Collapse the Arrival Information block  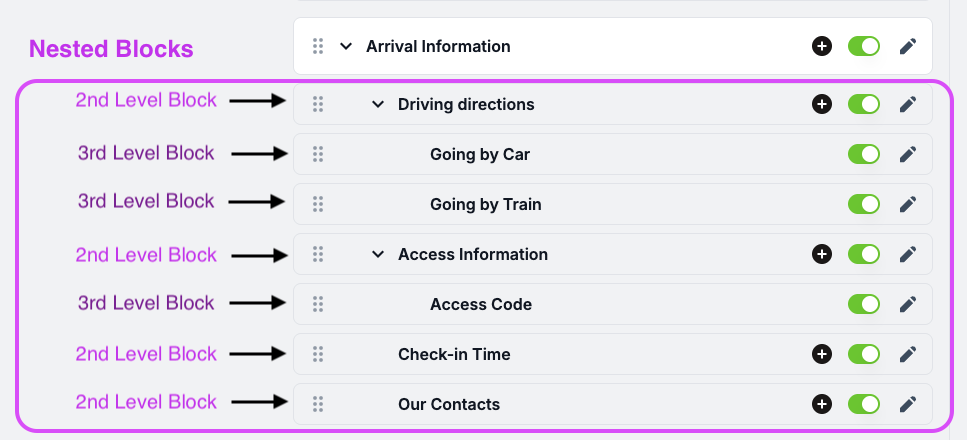tap(346, 46)
